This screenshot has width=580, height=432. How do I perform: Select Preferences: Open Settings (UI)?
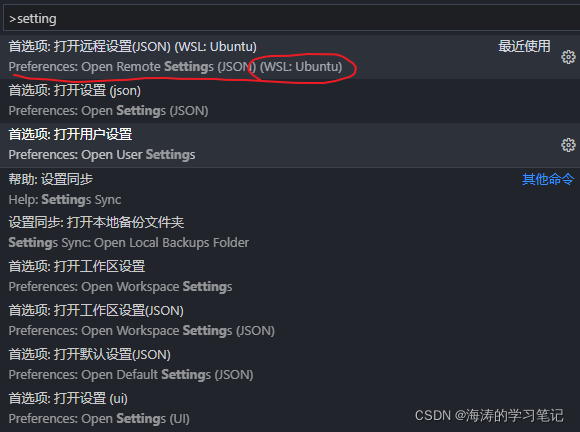click(x=290, y=409)
